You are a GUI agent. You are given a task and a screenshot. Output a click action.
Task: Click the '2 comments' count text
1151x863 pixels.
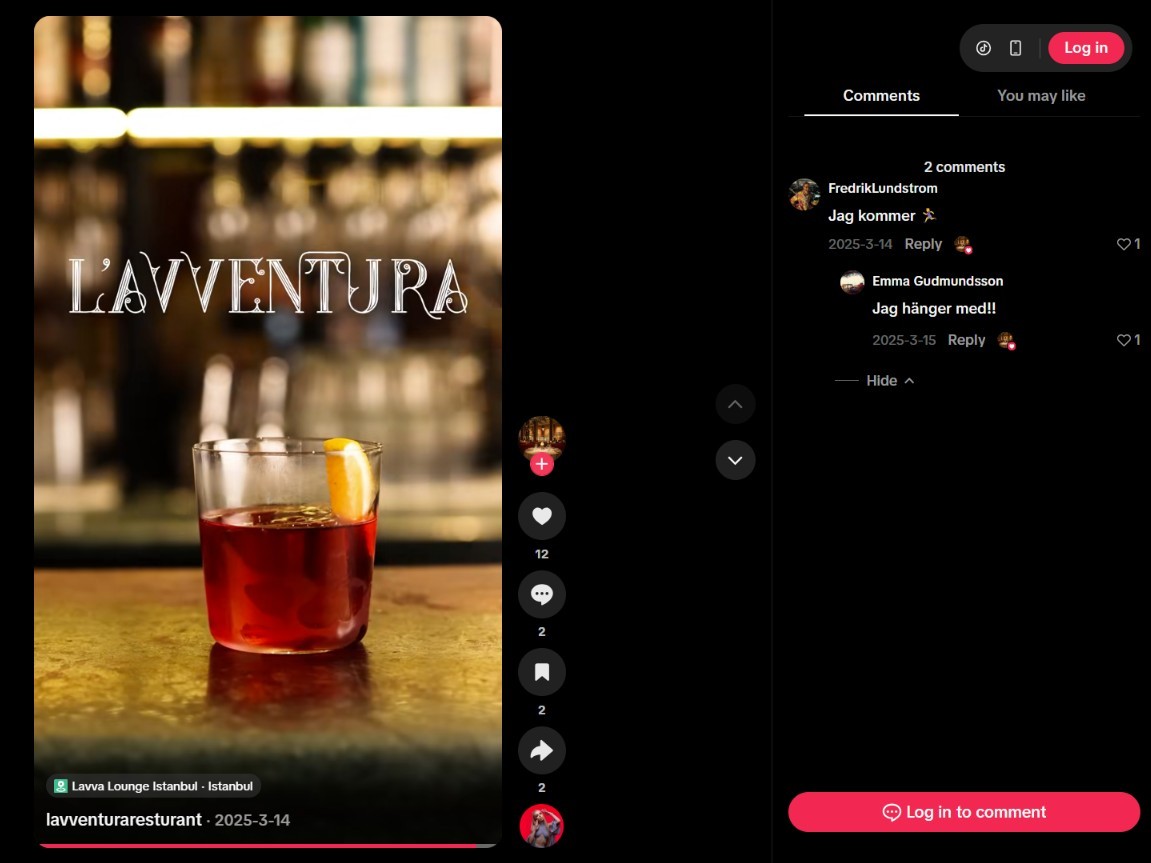point(964,167)
